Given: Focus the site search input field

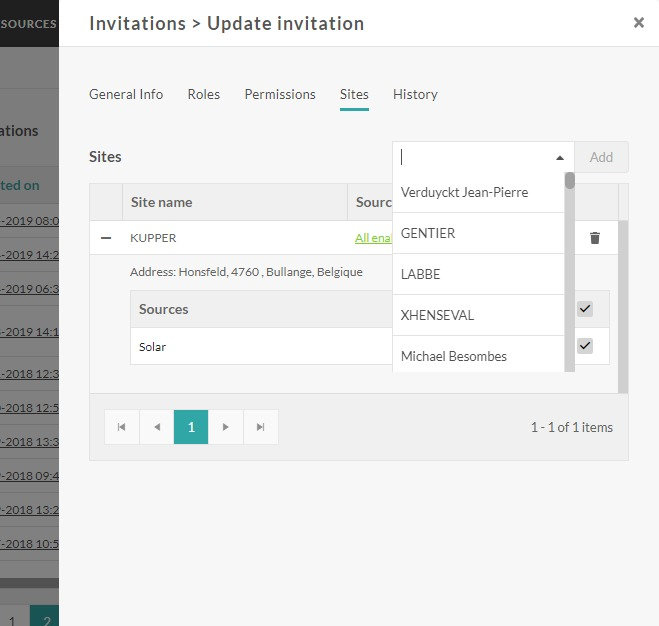Looking at the screenshot, I should (473, 157).
